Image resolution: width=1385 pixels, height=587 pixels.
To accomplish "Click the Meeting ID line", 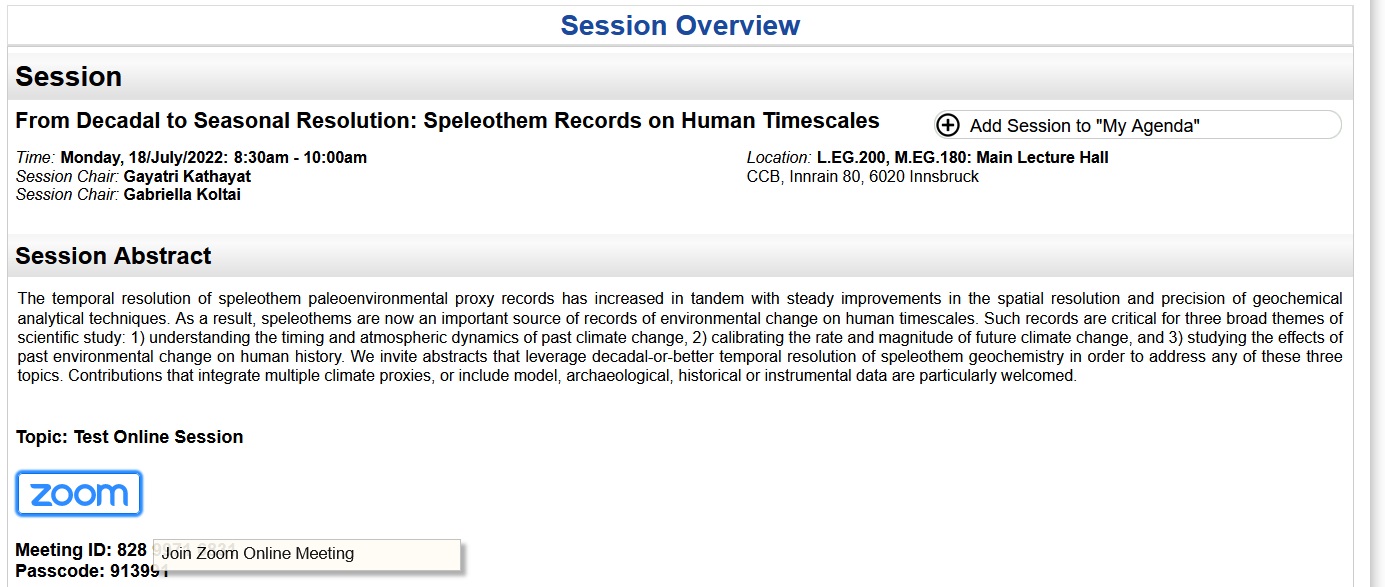I will 81,550.
